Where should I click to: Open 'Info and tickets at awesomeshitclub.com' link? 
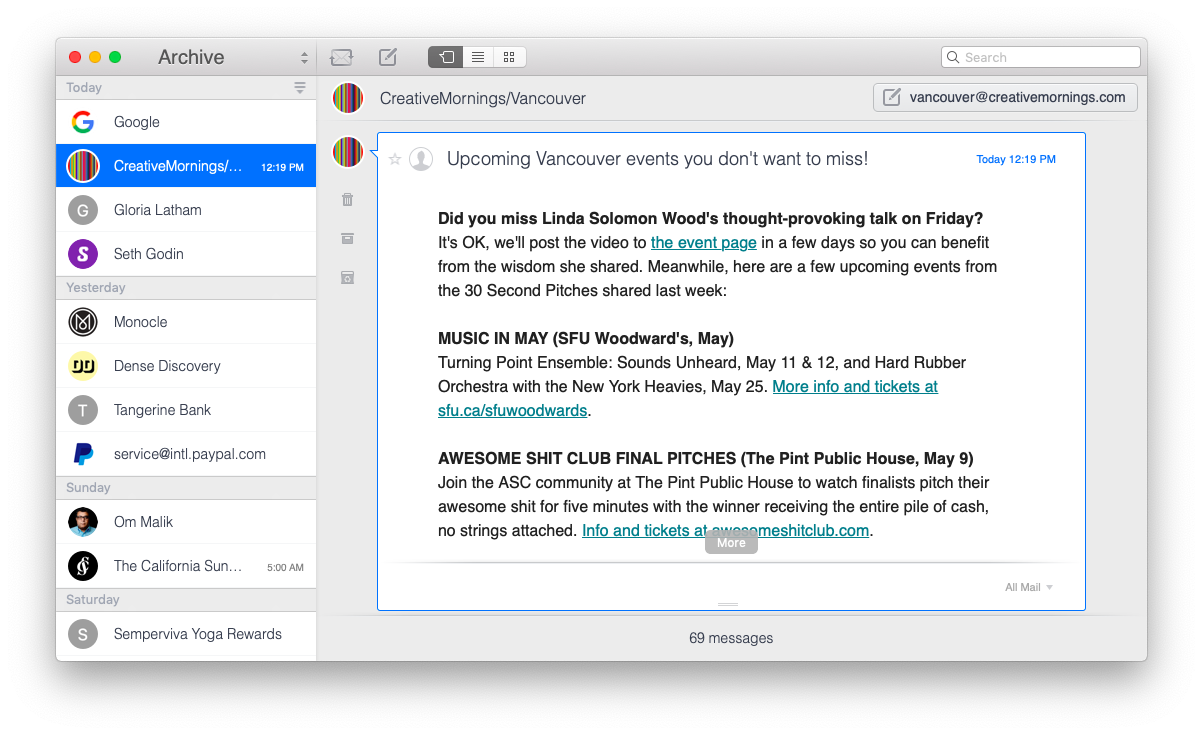pyautogui.click(x=725, y=530)
